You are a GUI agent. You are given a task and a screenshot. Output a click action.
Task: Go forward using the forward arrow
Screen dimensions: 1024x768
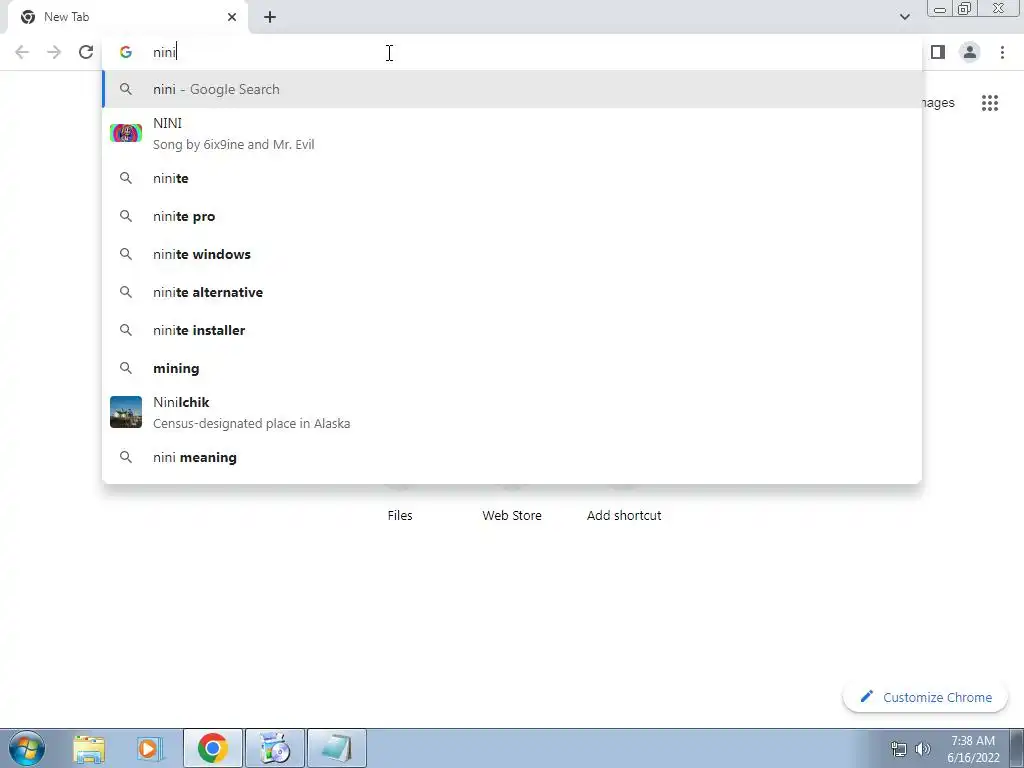click(54, 52)
